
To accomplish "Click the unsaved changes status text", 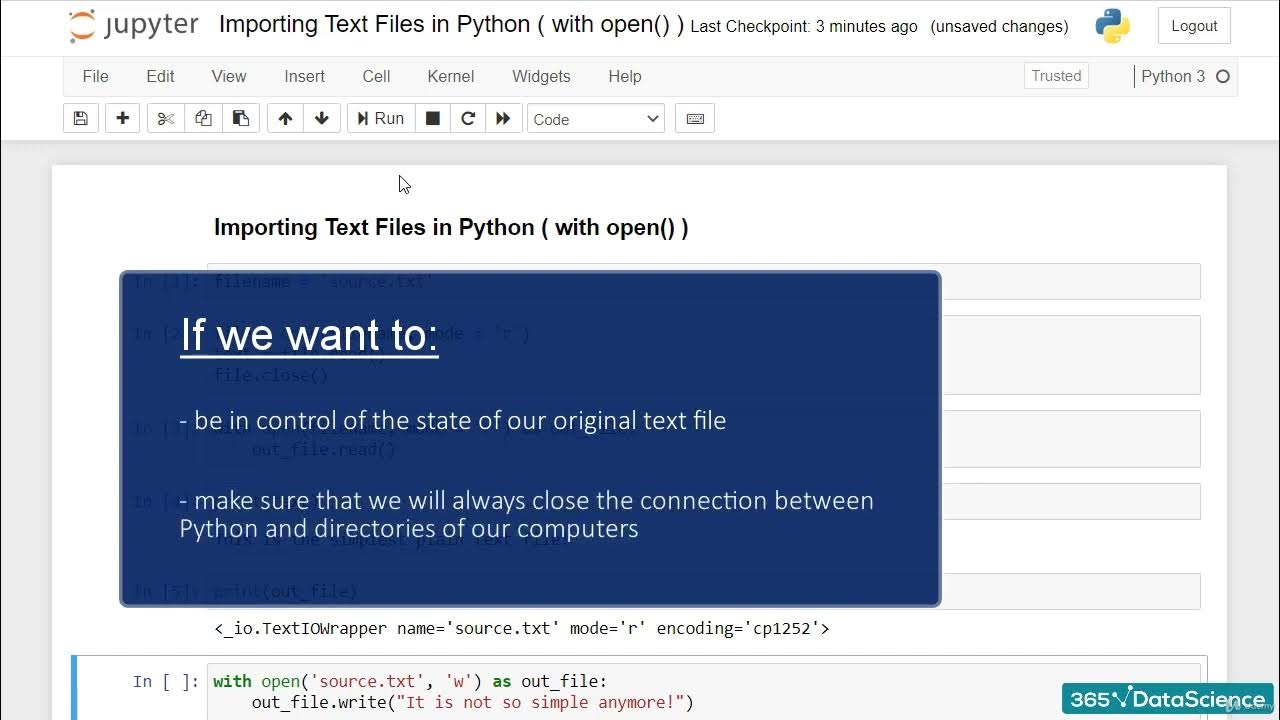I will [x=999, y=27].
